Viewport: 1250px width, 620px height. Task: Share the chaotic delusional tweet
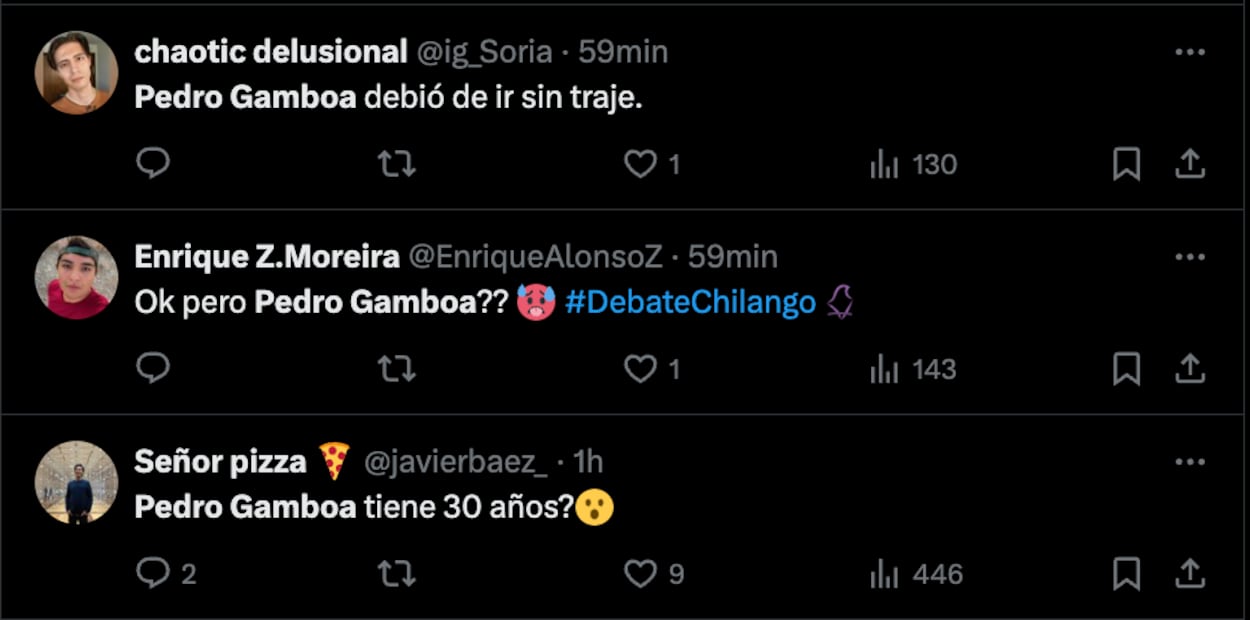(x=1189, y=164)
